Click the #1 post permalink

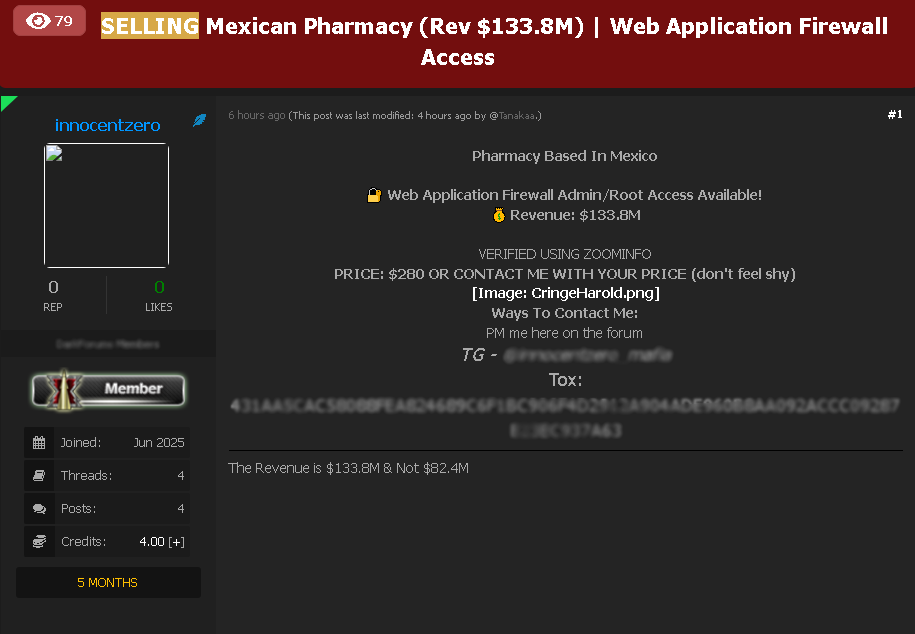pos(894,114)
